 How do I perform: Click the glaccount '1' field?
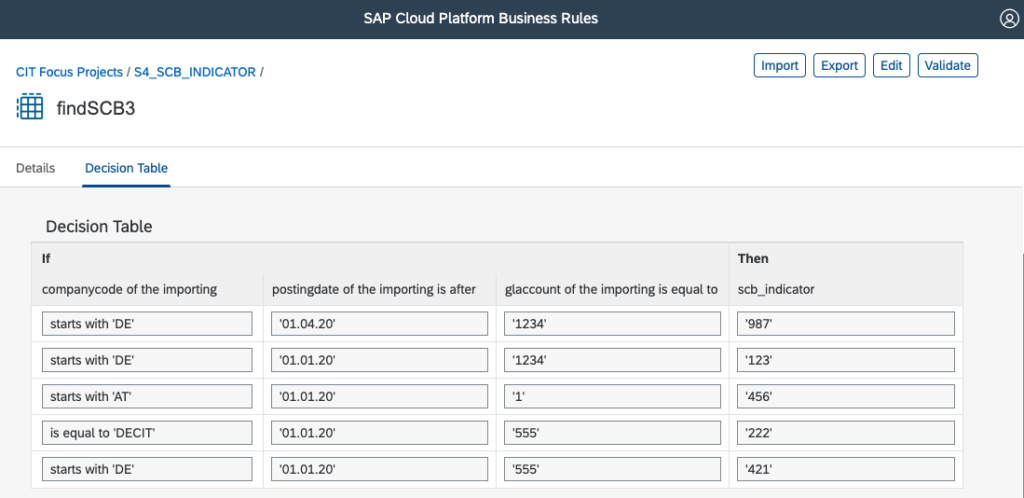pyautogui.click(x=613, y=396)
